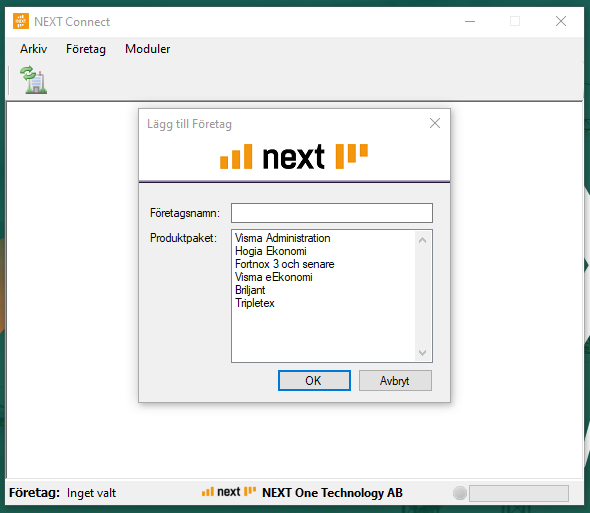The height and width of the screenshot is (513, 590).
Task: Cancel with the Avbryt button
Action: pyautogui.click(x=395, y=381)
